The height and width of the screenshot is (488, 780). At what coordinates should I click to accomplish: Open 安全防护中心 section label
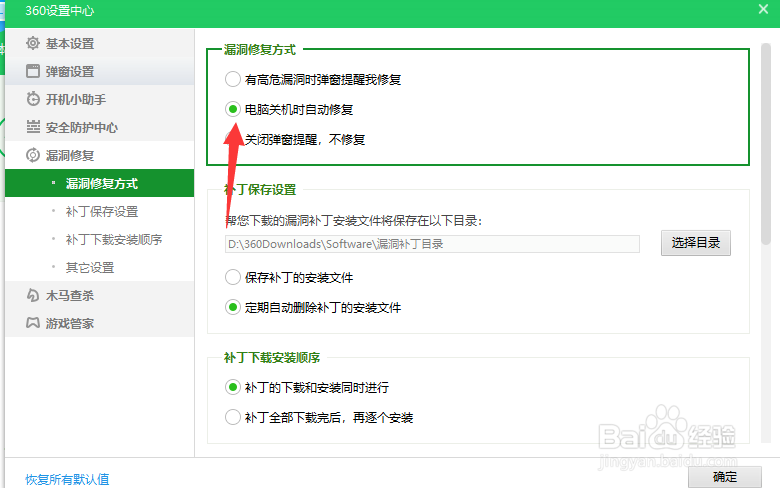click(x=82, y=128)
